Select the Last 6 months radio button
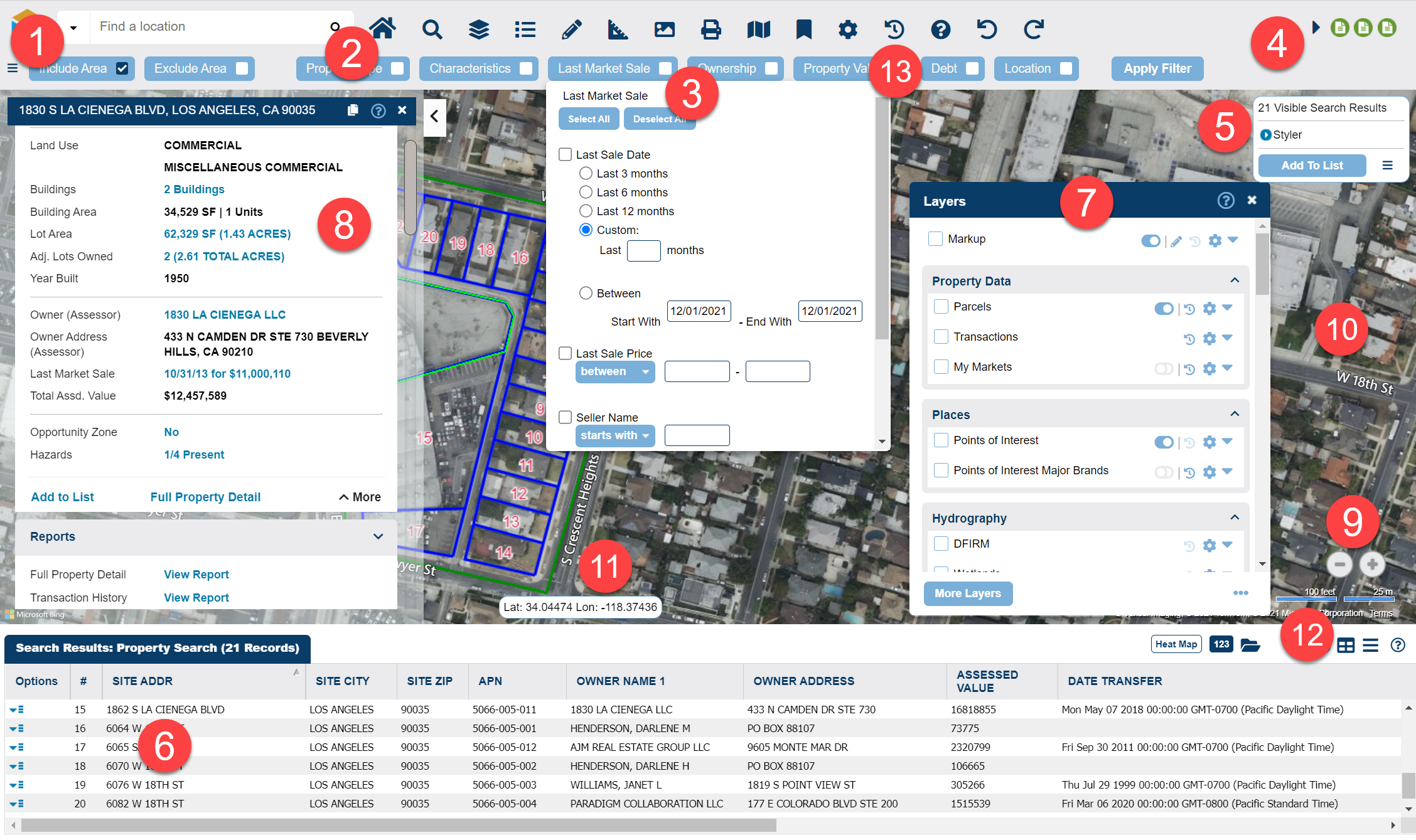 click(584, 192)
